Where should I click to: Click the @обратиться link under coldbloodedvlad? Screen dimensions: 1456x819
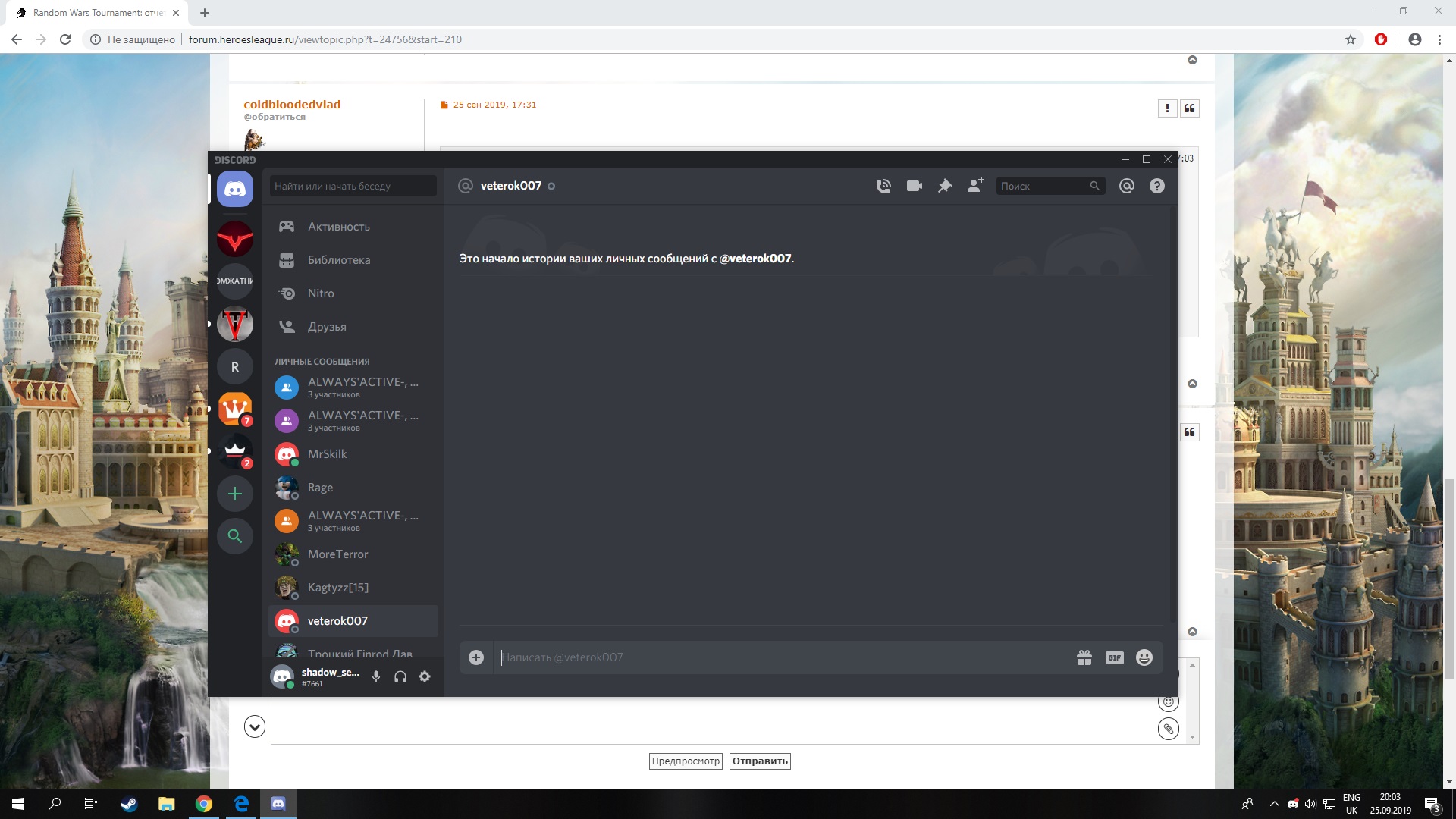click(275, 117)
